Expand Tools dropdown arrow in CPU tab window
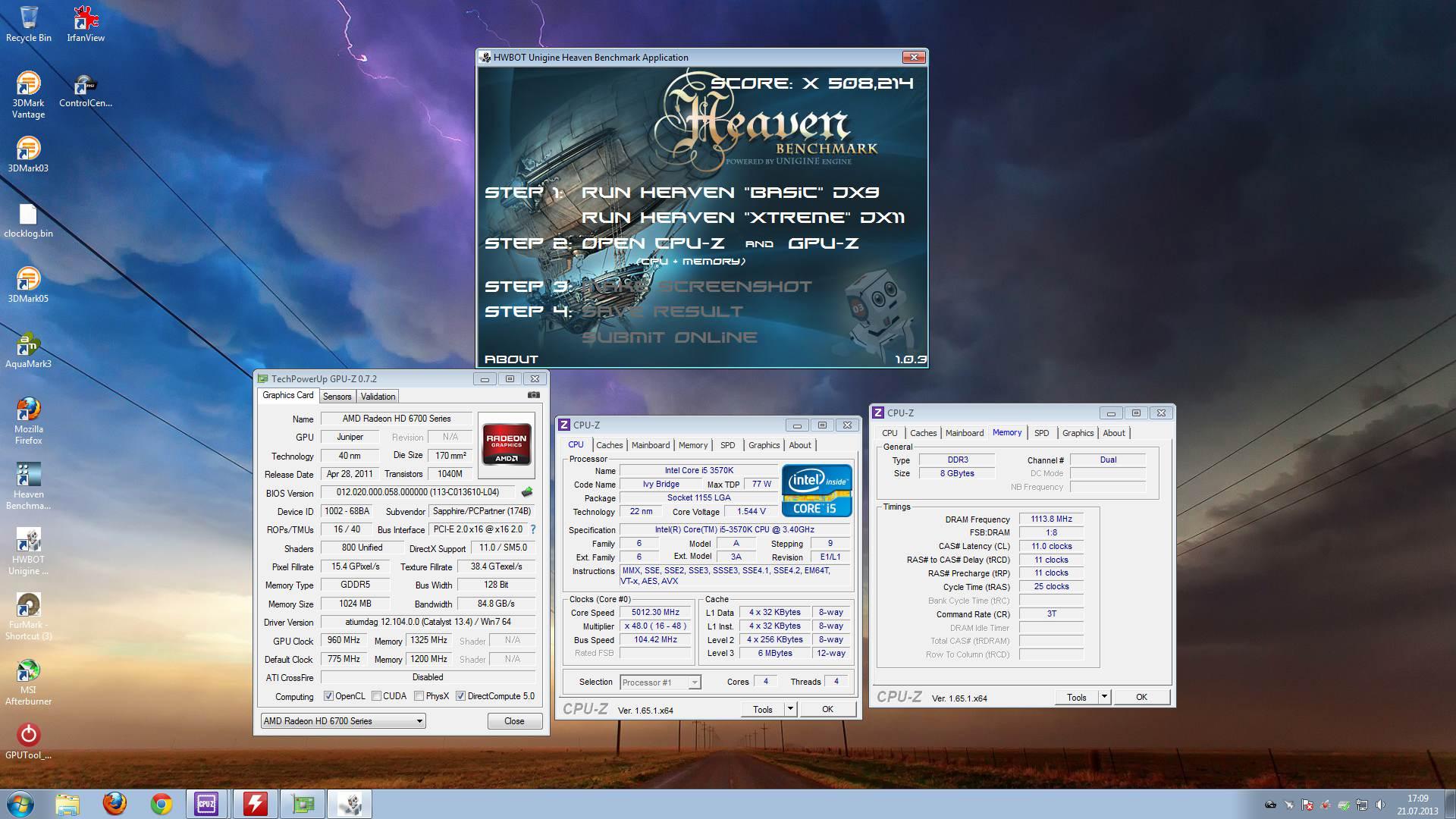The width and height of the screenshot is (1456, 819). click(790, 709)
